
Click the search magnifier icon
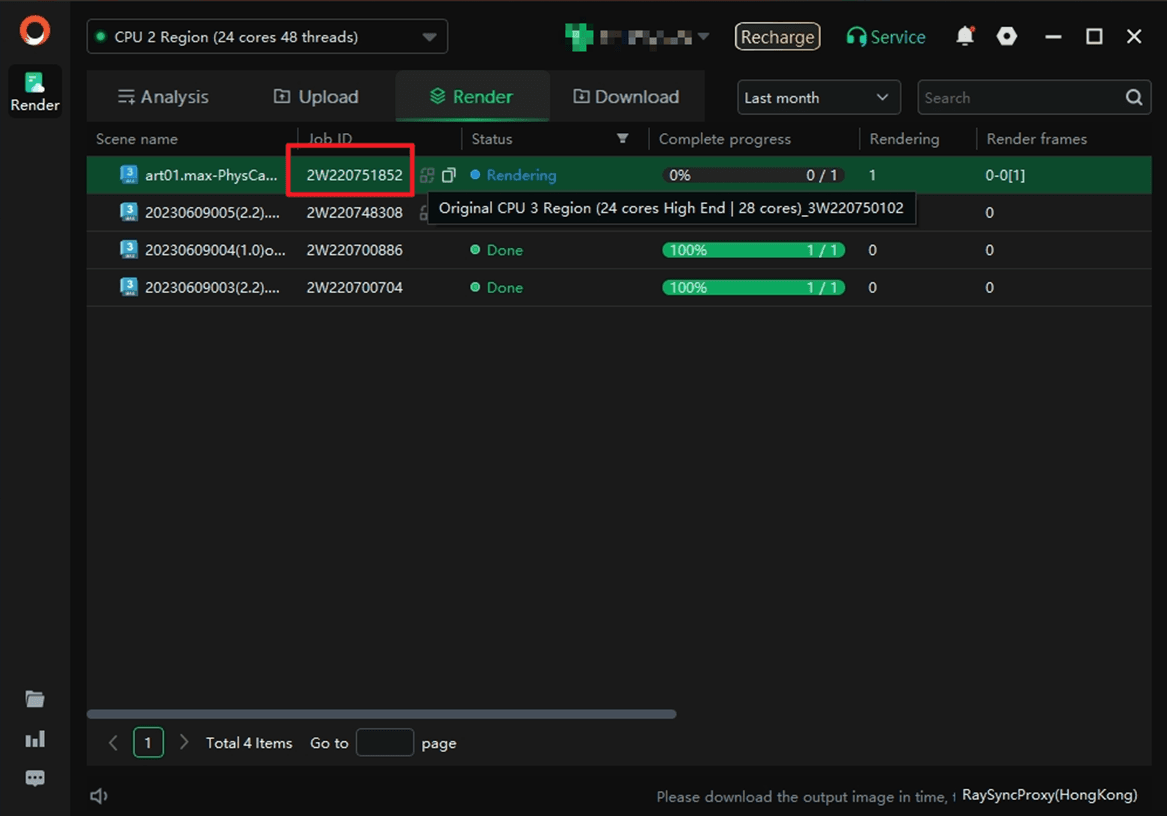[x=1133, y=98]
